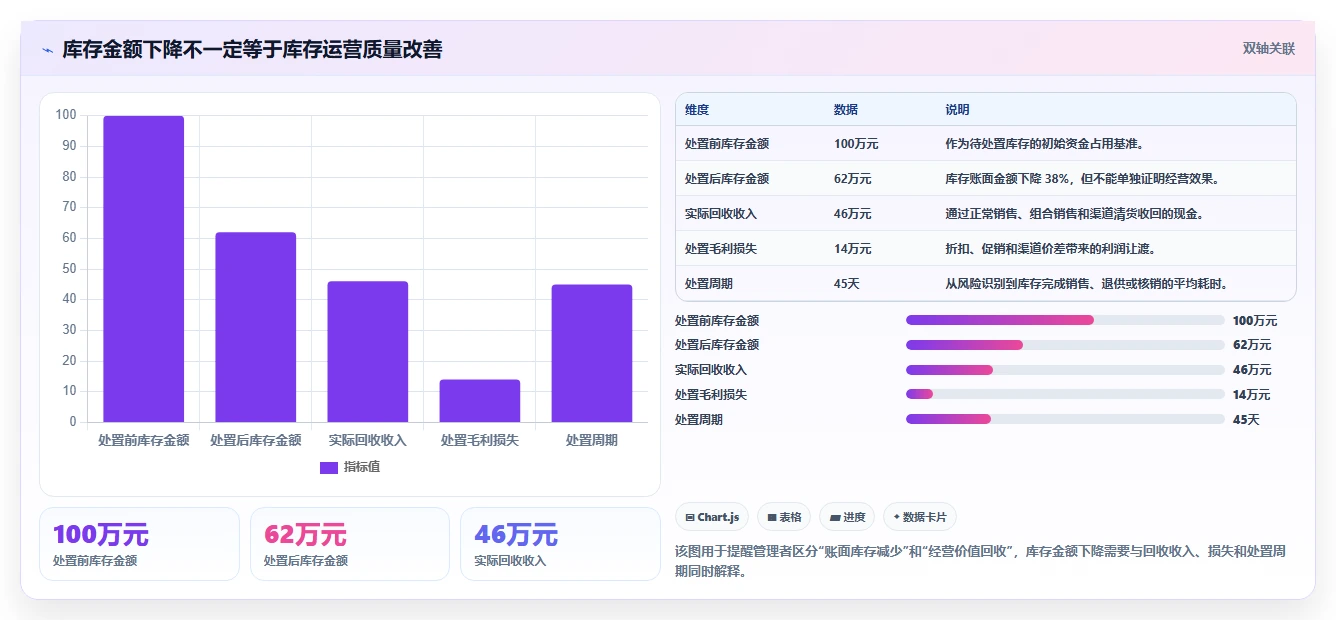Click table cell 100万元
This screenshot has width=1336, height=620.
856,144
